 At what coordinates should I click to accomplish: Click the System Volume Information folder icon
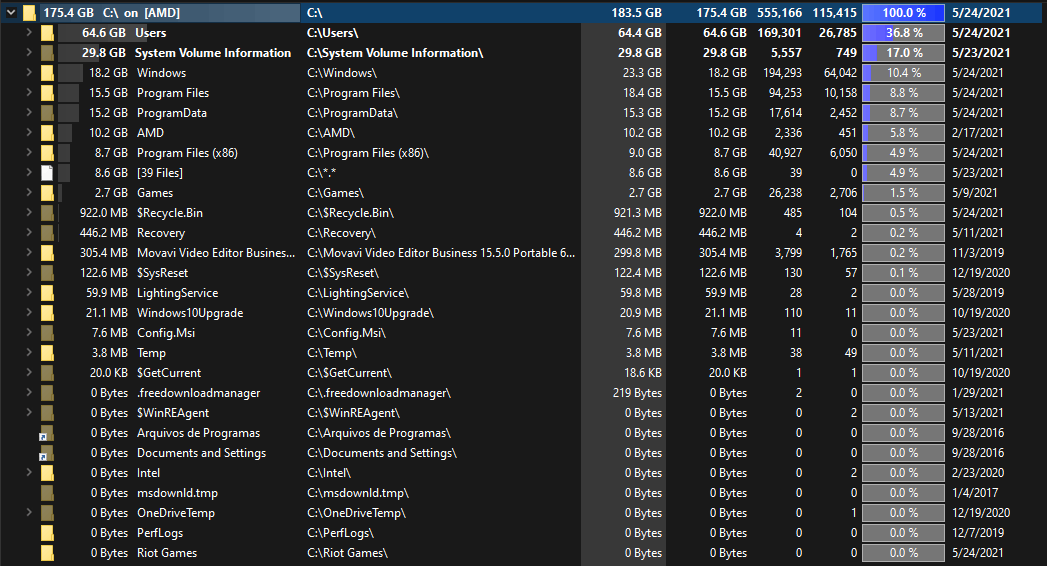[47, 53]
